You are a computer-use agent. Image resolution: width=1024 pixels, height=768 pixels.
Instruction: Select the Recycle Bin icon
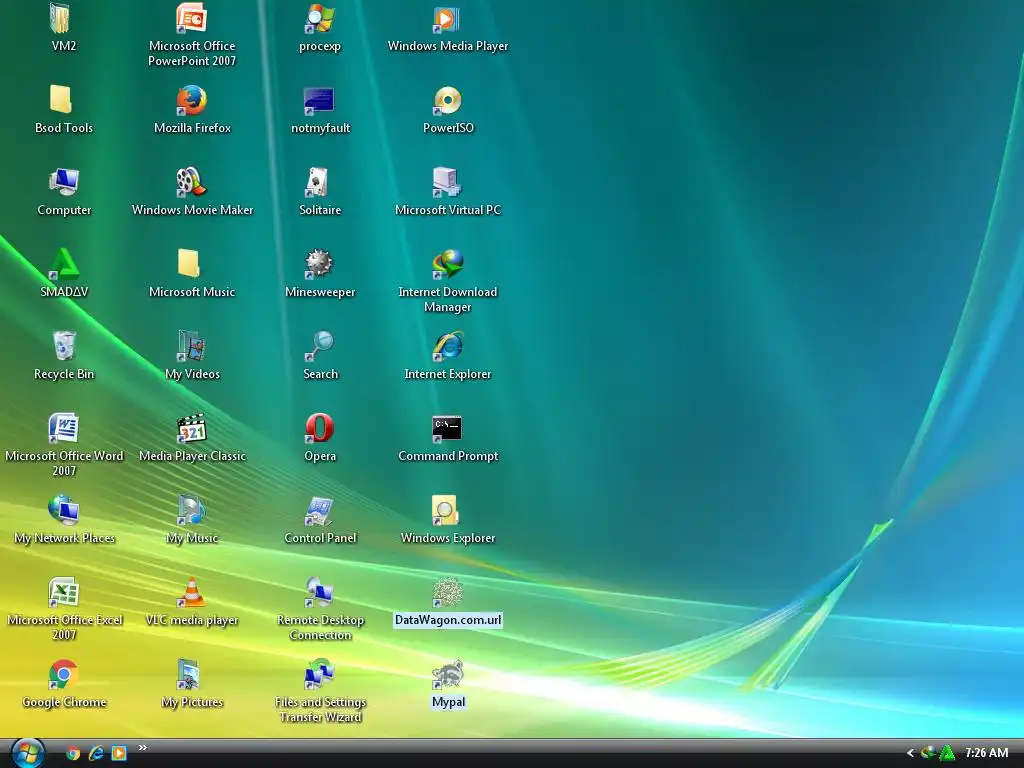pyautogui.click(x=63, y=346)
